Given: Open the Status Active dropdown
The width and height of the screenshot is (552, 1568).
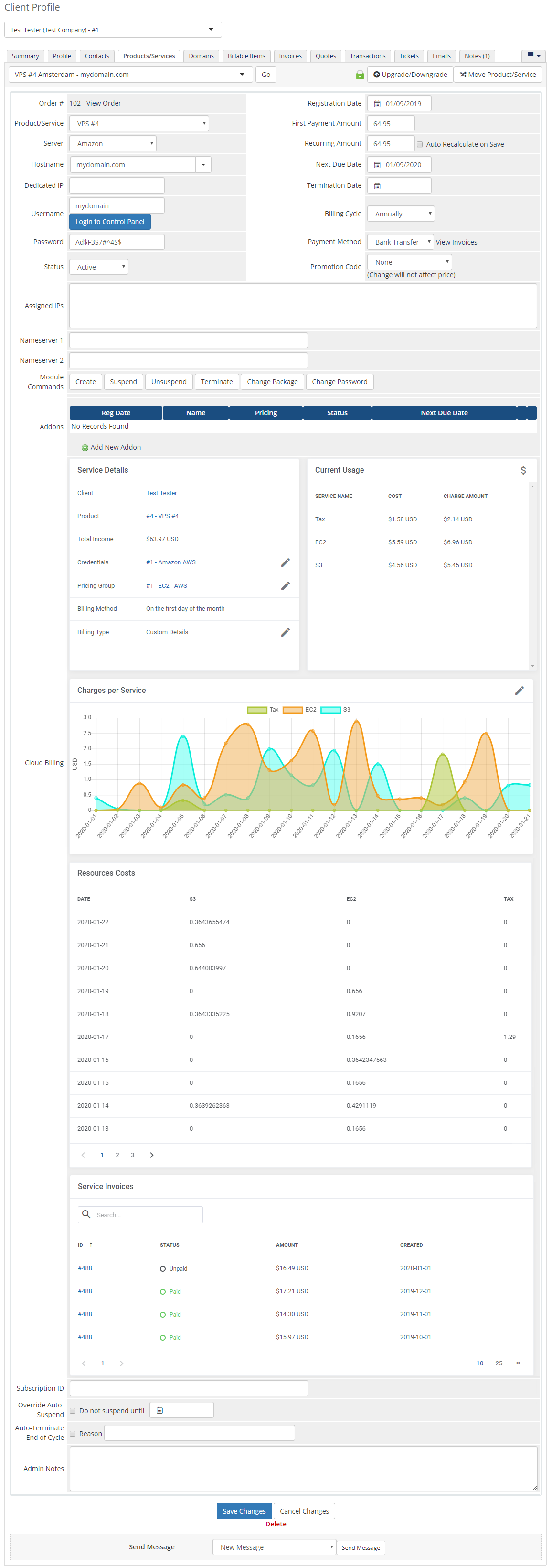Looking at the screenshot, I should (98, 267).
